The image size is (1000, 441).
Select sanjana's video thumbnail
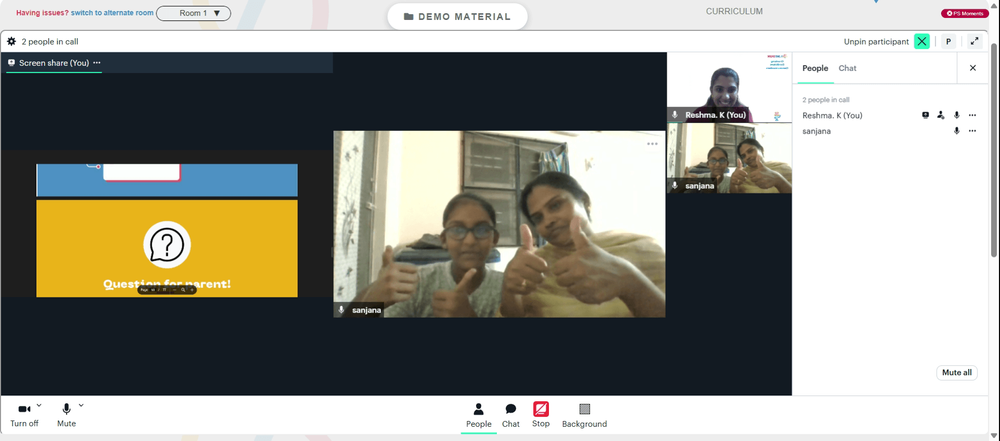[x=729, y=158]
